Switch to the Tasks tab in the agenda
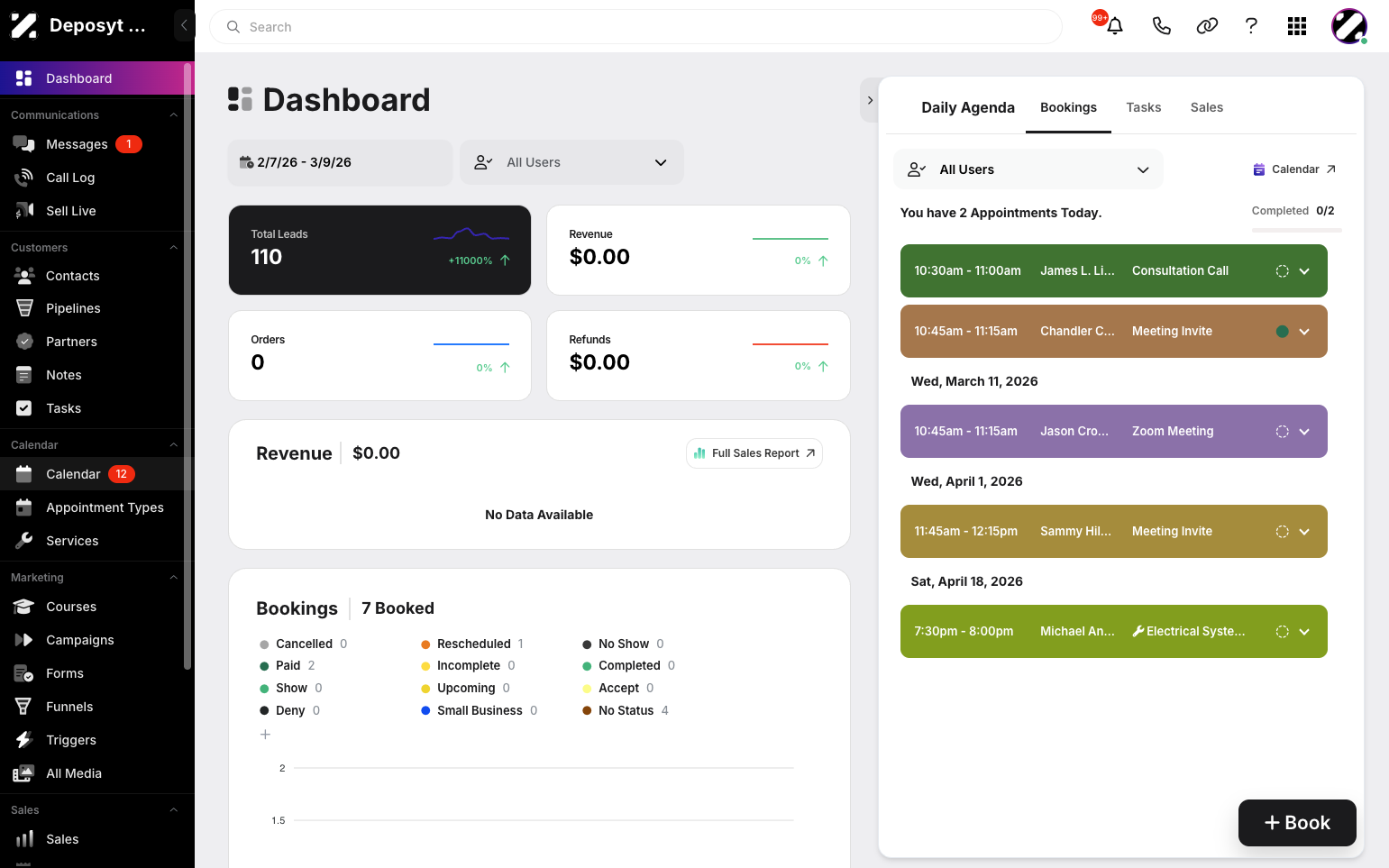1389x868 pixels. (x=1143, y=108)
